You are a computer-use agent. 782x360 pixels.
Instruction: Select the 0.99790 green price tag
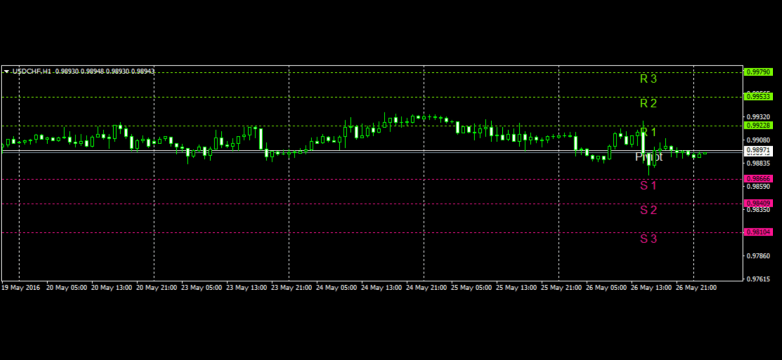click(758, 72)
